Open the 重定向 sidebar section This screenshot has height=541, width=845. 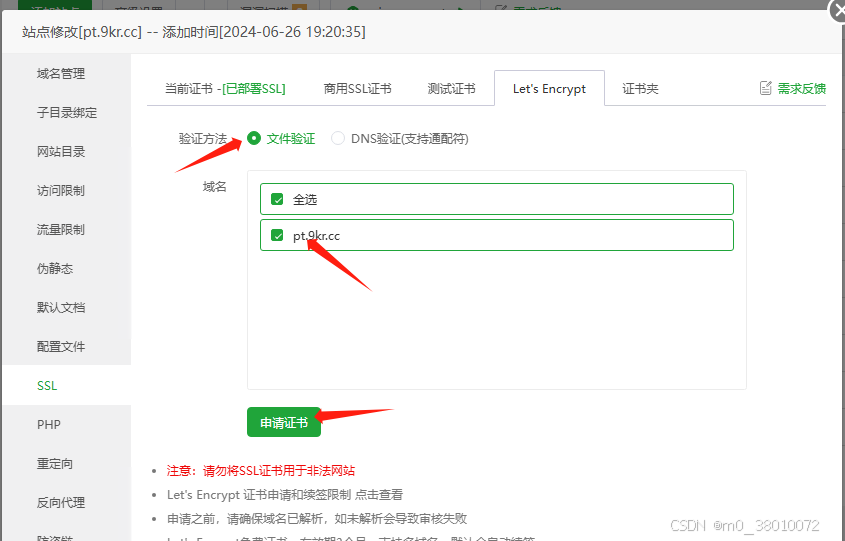click(x=55, y=463)
